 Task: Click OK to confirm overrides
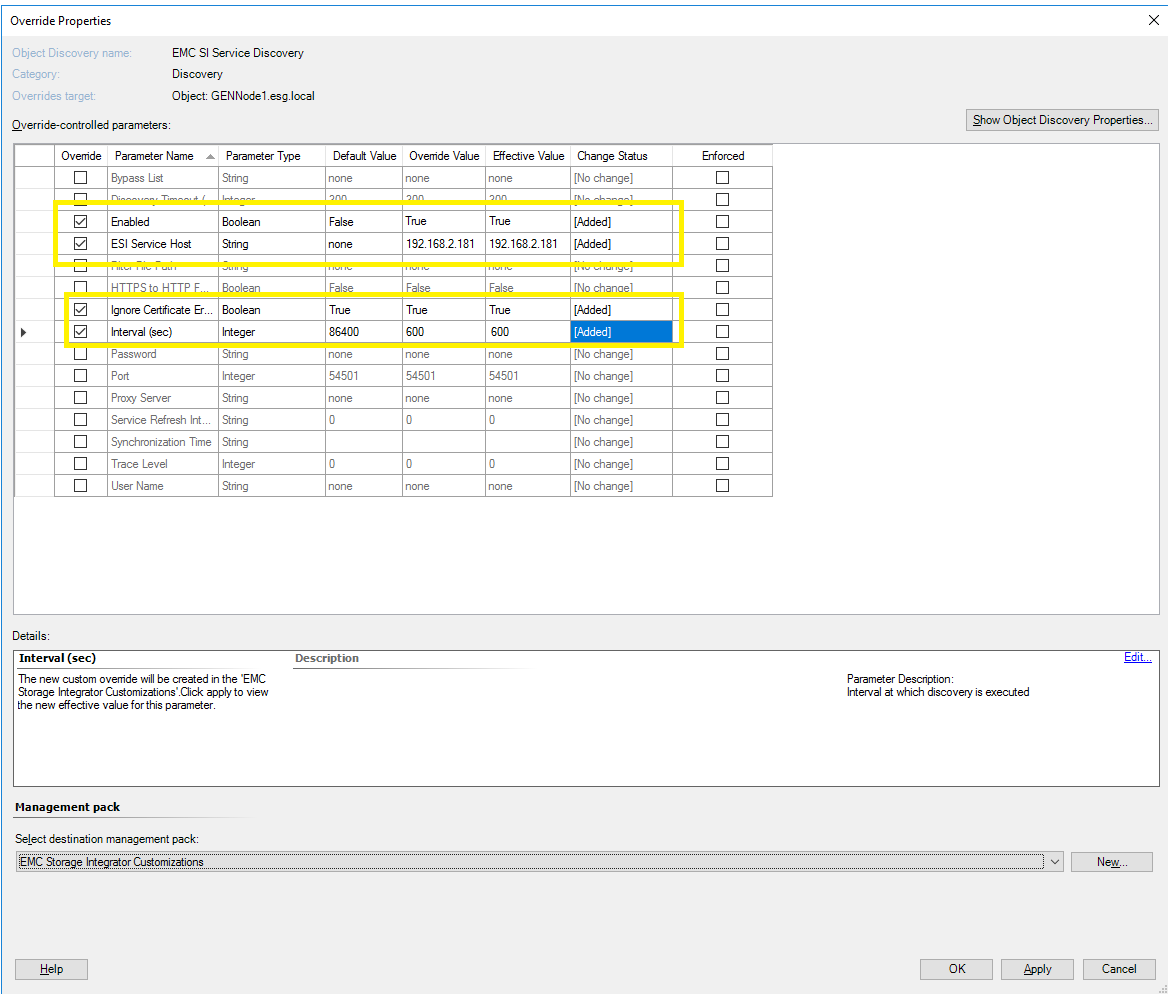pos(956,969)
